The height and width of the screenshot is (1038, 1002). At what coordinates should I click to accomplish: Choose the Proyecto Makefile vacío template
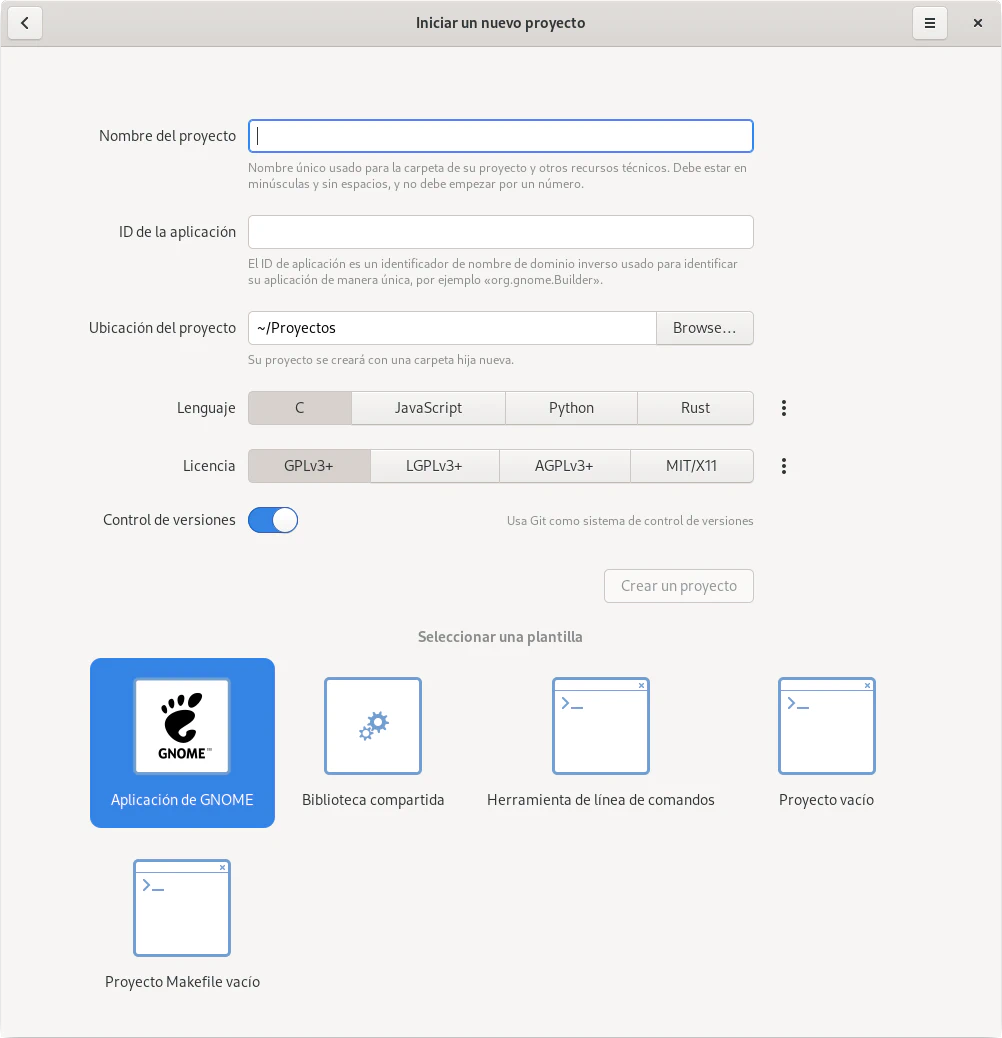tap(182, 908)
